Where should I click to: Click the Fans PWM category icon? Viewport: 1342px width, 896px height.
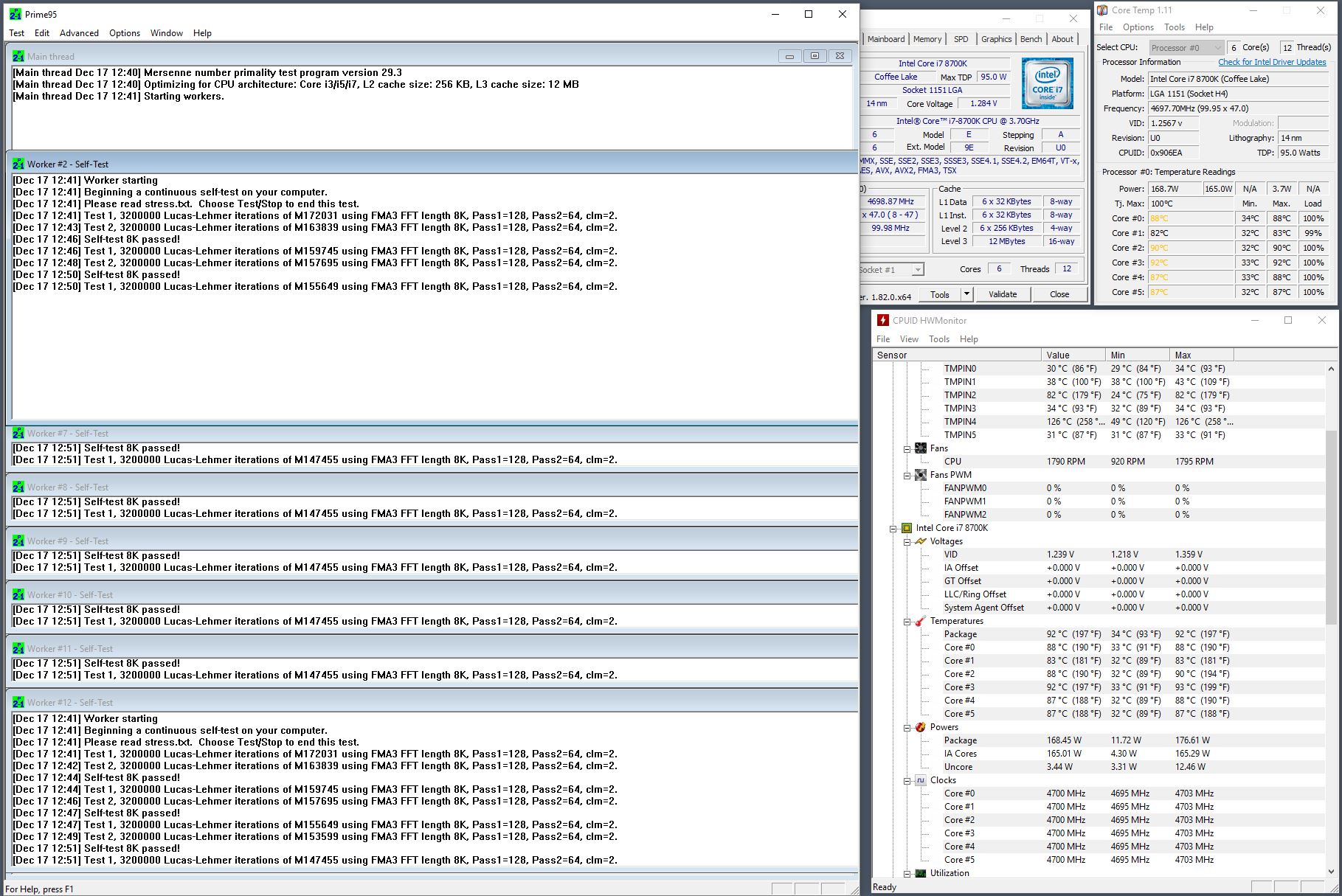[x=921, y=474]
